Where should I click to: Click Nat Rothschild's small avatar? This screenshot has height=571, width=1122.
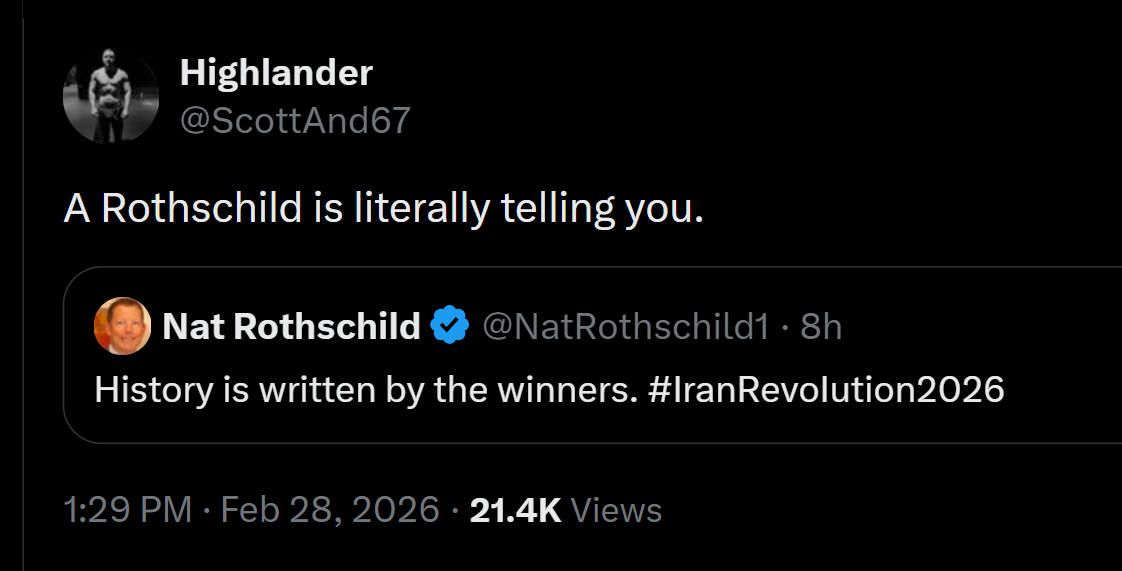(122, 326)
